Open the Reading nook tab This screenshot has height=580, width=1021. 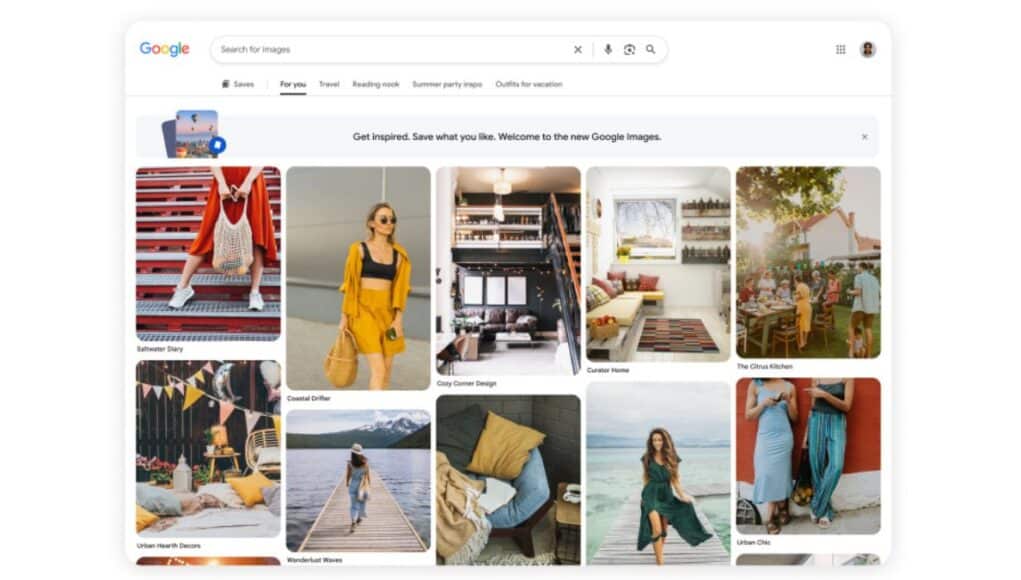tap(376, 84)
